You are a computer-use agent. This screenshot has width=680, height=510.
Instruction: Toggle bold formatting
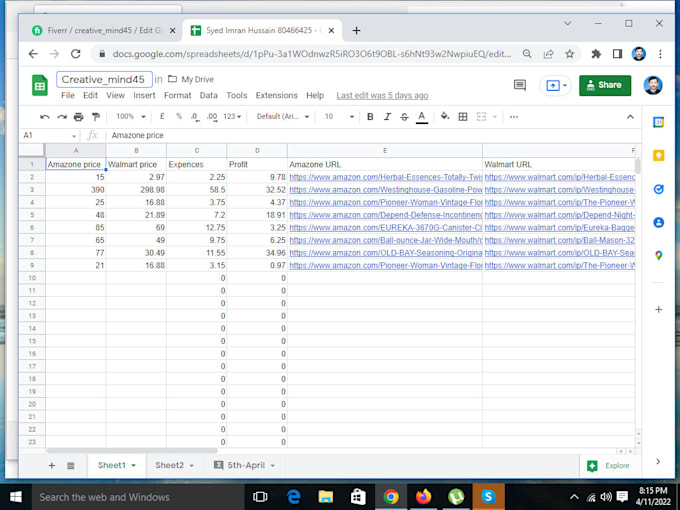point(370,116)
